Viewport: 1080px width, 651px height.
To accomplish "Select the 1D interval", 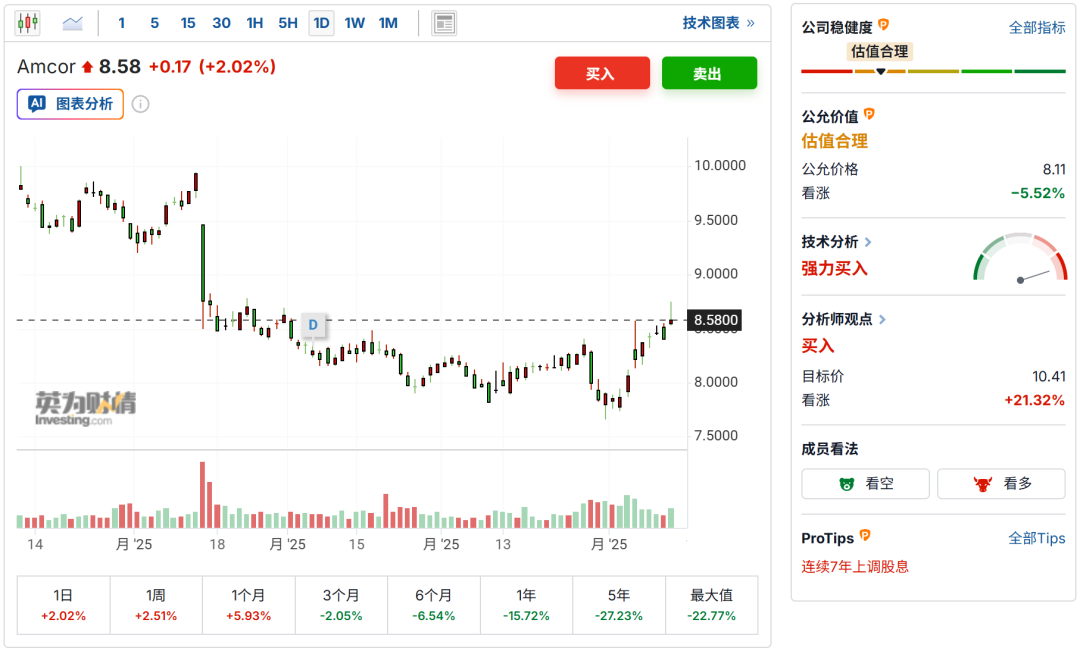I will point(322,23).
